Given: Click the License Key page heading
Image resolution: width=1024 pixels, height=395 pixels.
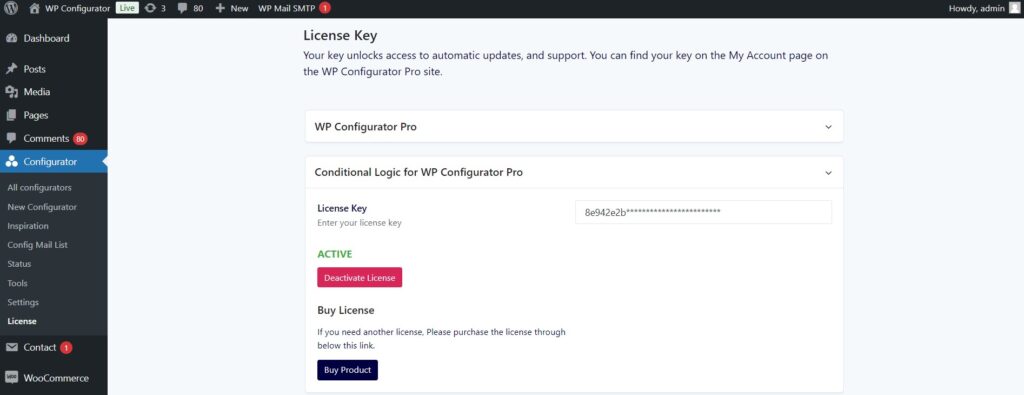Looking at the screenshot, I should pyautogui.click(x=340, y=35).
